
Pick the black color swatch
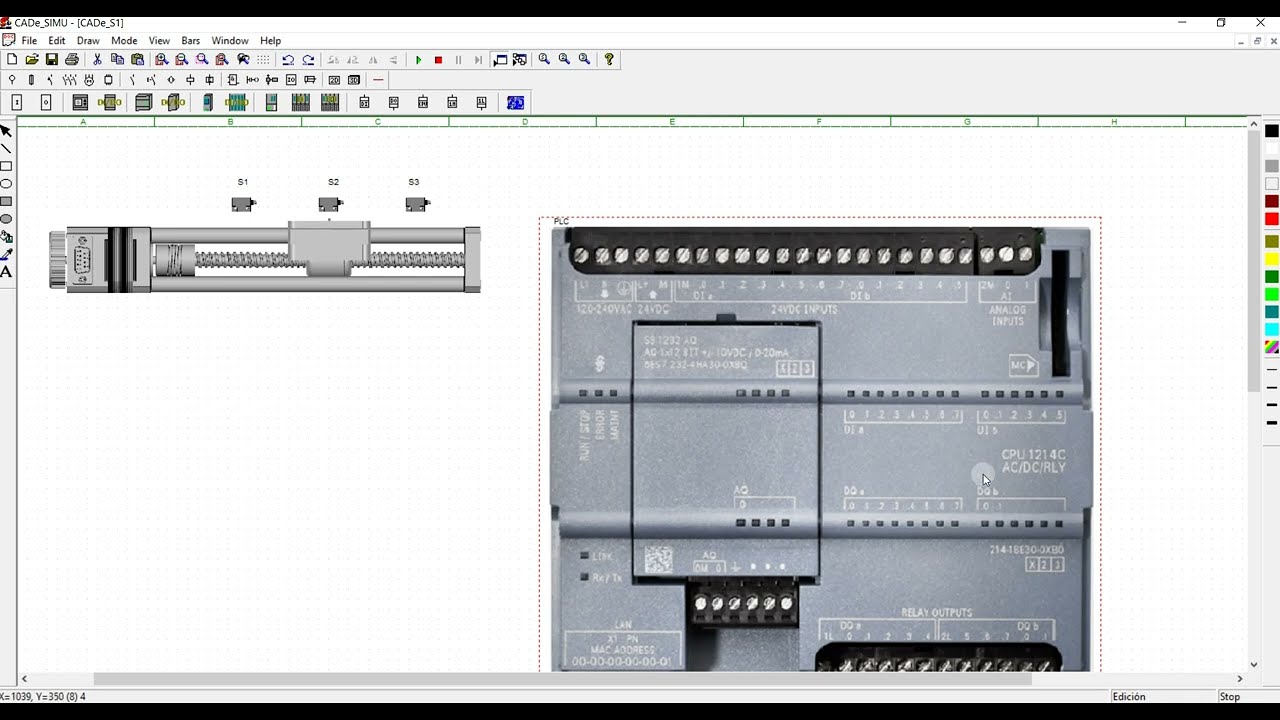click(1272, 131)
